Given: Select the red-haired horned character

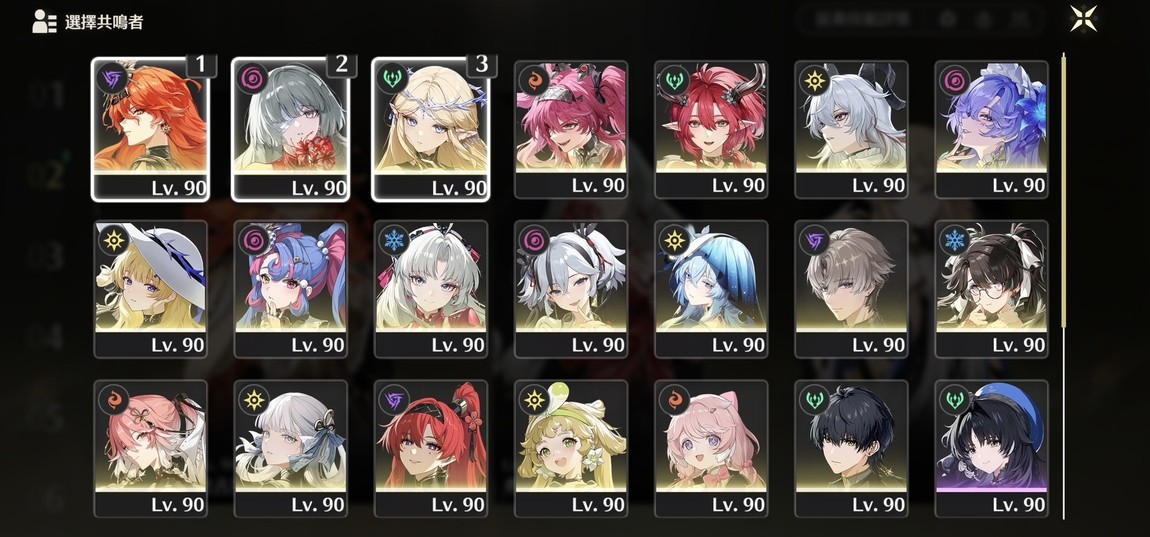Looking at the screenshot, I should click(x=711, y=130).
